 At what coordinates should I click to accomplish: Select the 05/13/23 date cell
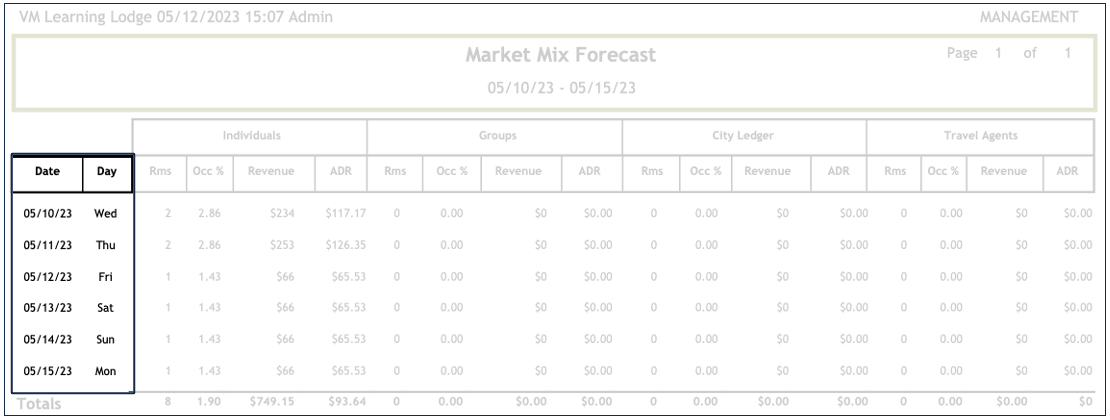click(x=46, y=308)
